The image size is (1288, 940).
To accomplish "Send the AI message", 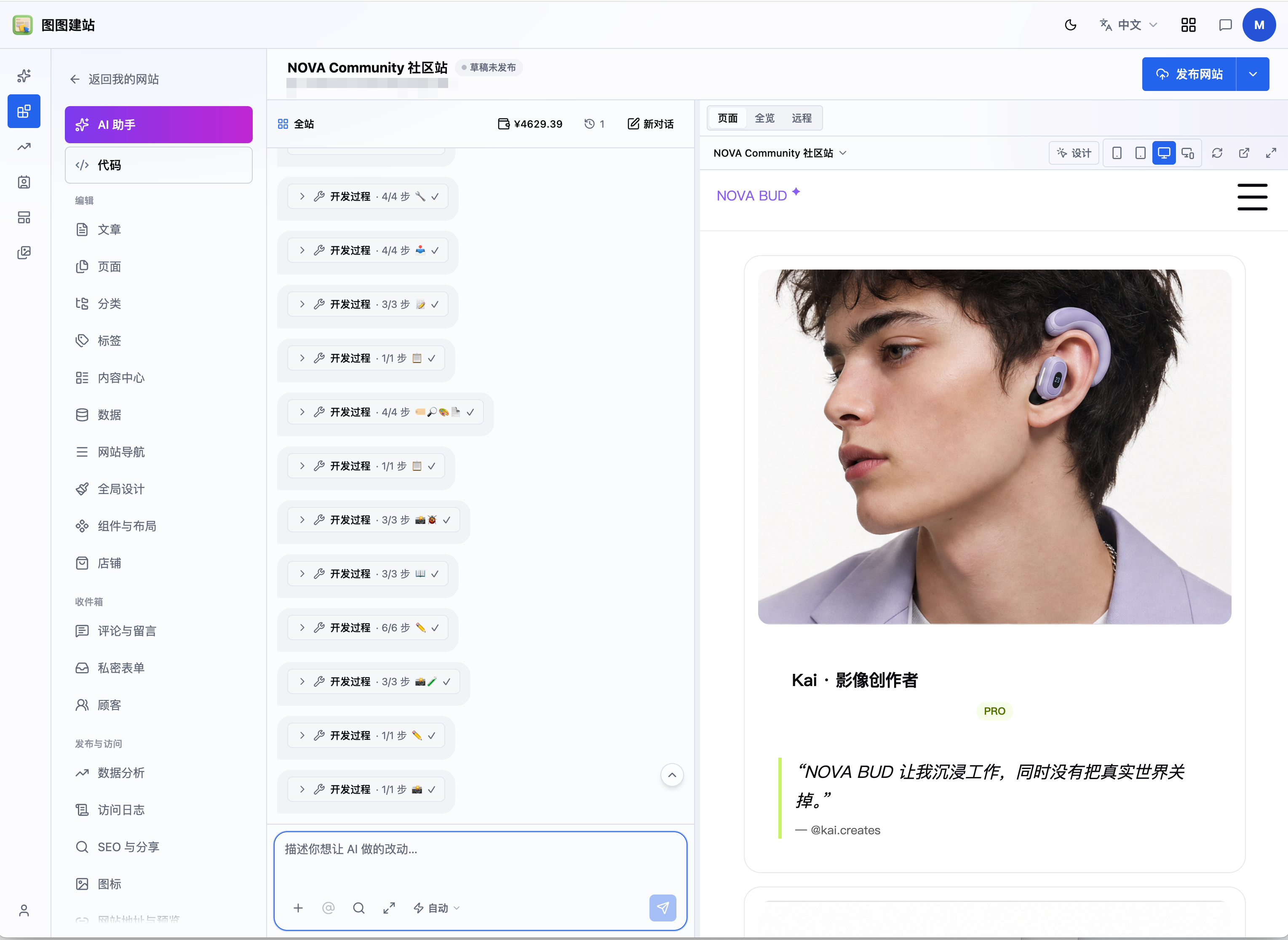I will (663, 908).
